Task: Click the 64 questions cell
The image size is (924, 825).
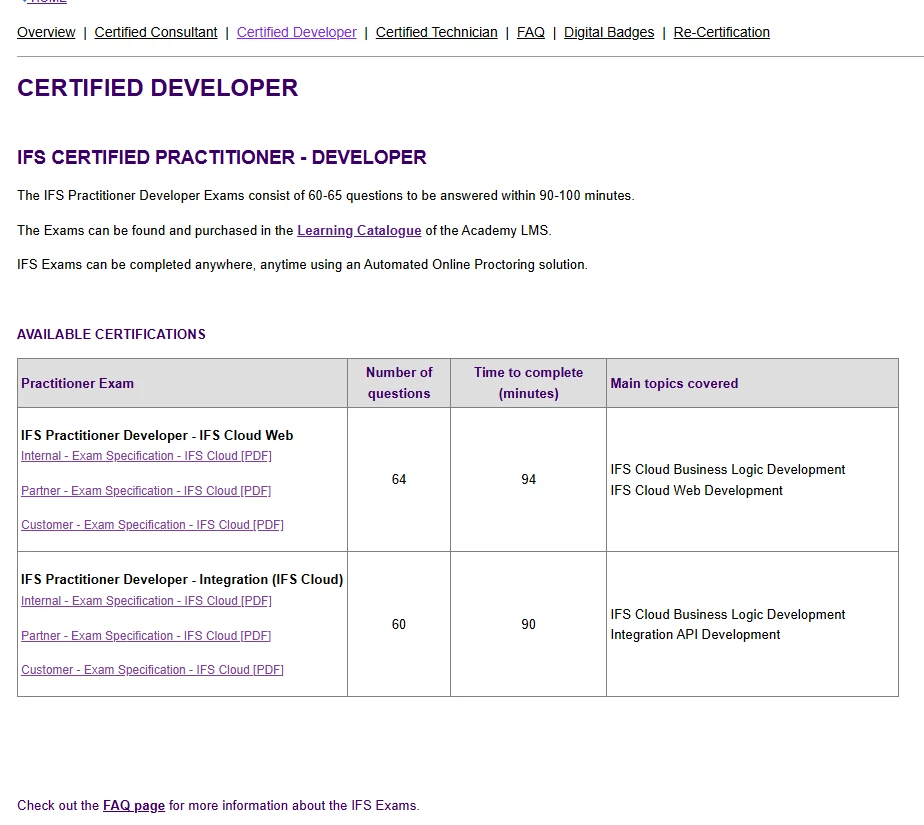Action: [399, 480]
